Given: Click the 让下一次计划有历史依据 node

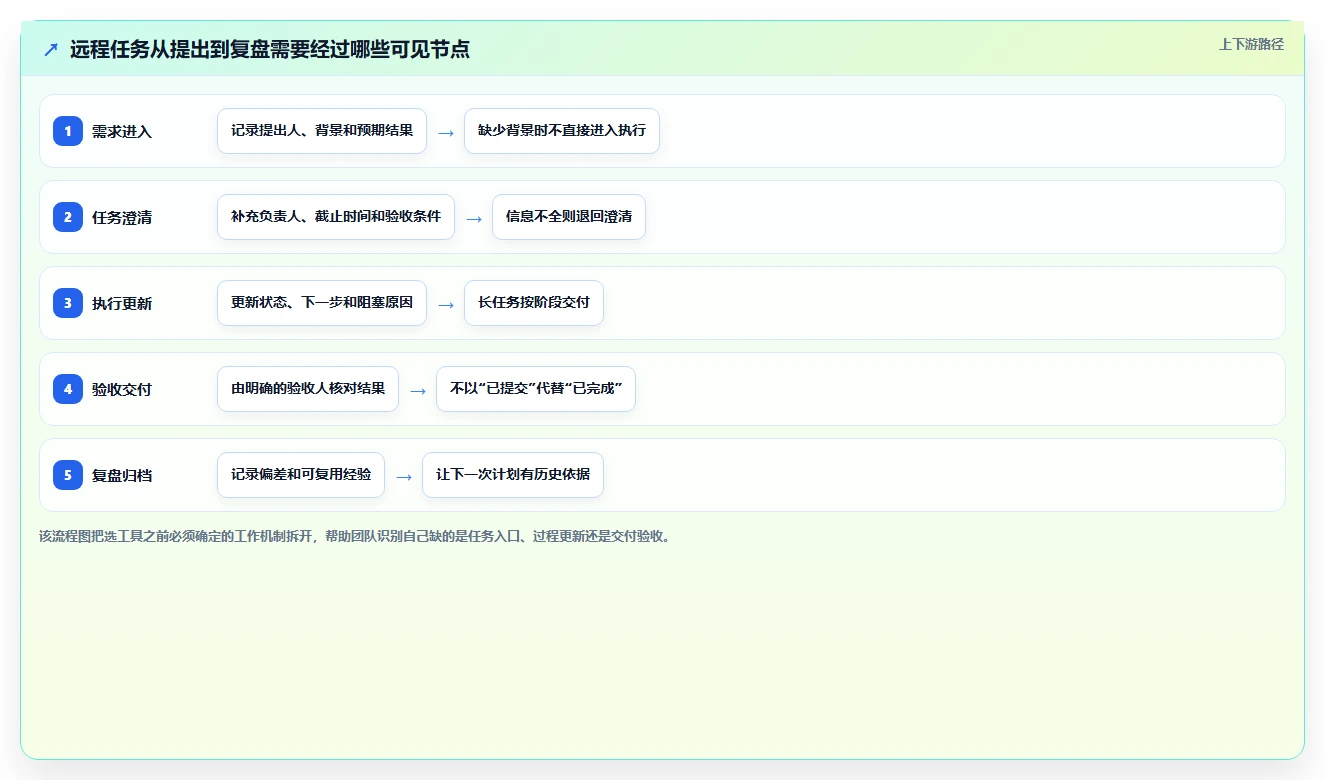Looking at the screenshot, I should [513, 475].
